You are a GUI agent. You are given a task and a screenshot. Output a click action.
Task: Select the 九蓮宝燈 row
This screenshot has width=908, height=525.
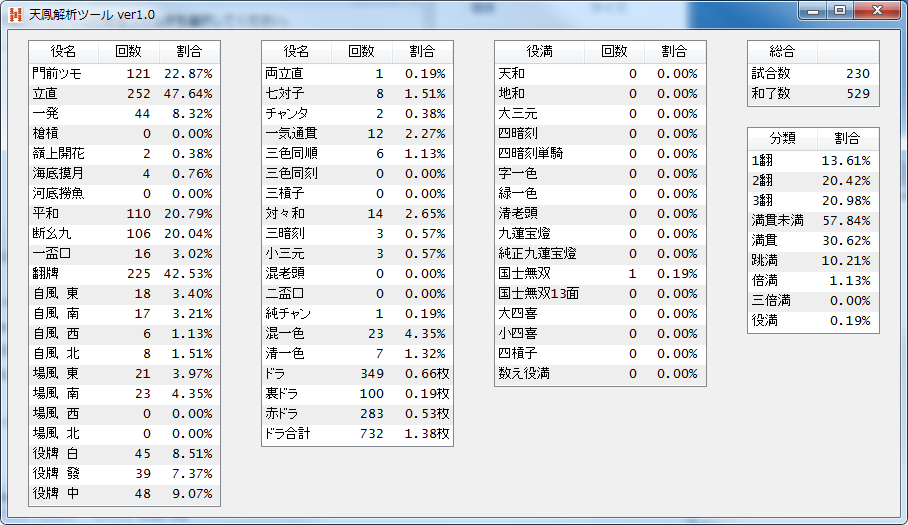(601, 234)
